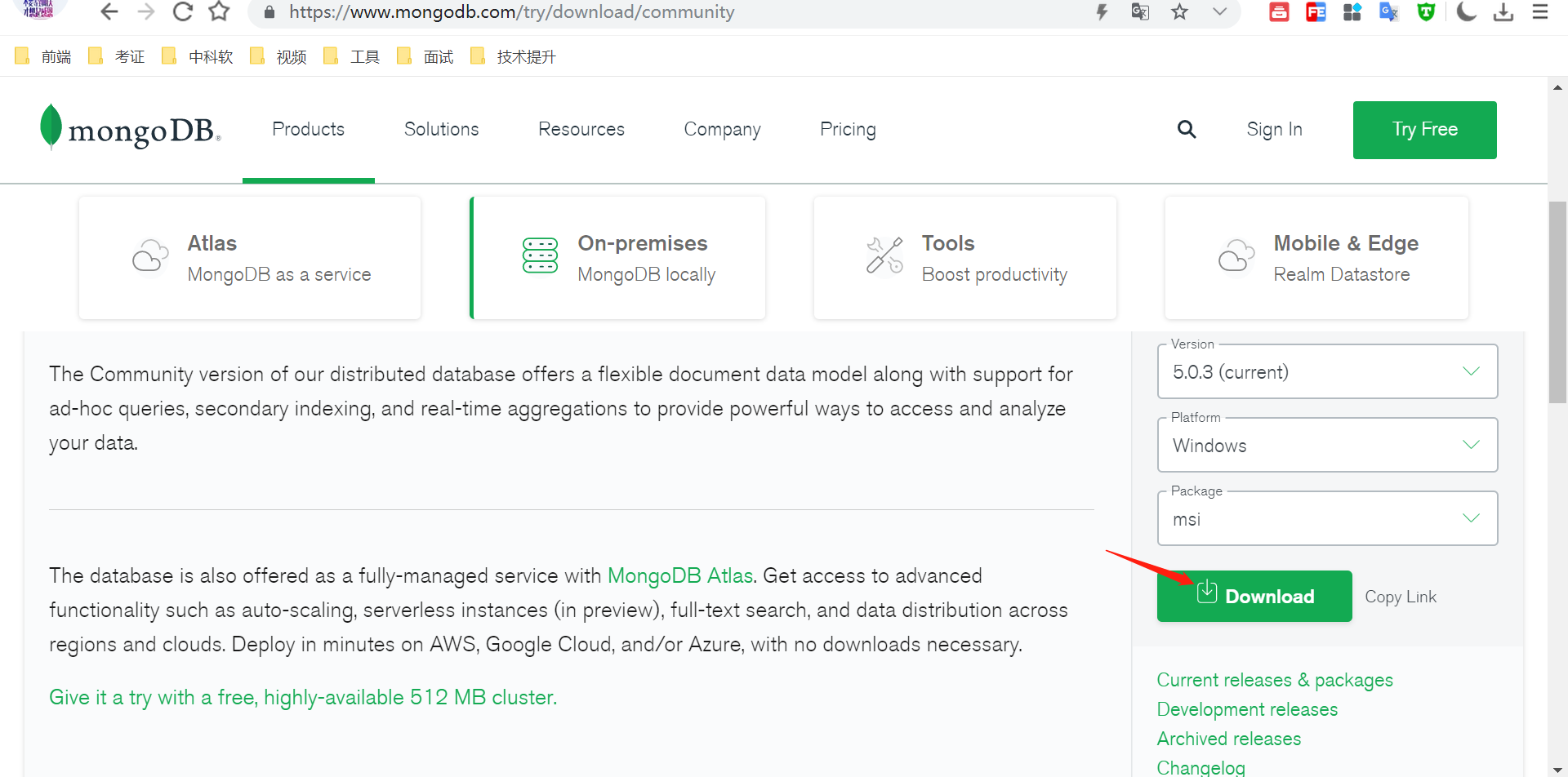Open the red note extension icon
The height and width of the screenshot is (777, 1568).
click(x=1279, y=11)
